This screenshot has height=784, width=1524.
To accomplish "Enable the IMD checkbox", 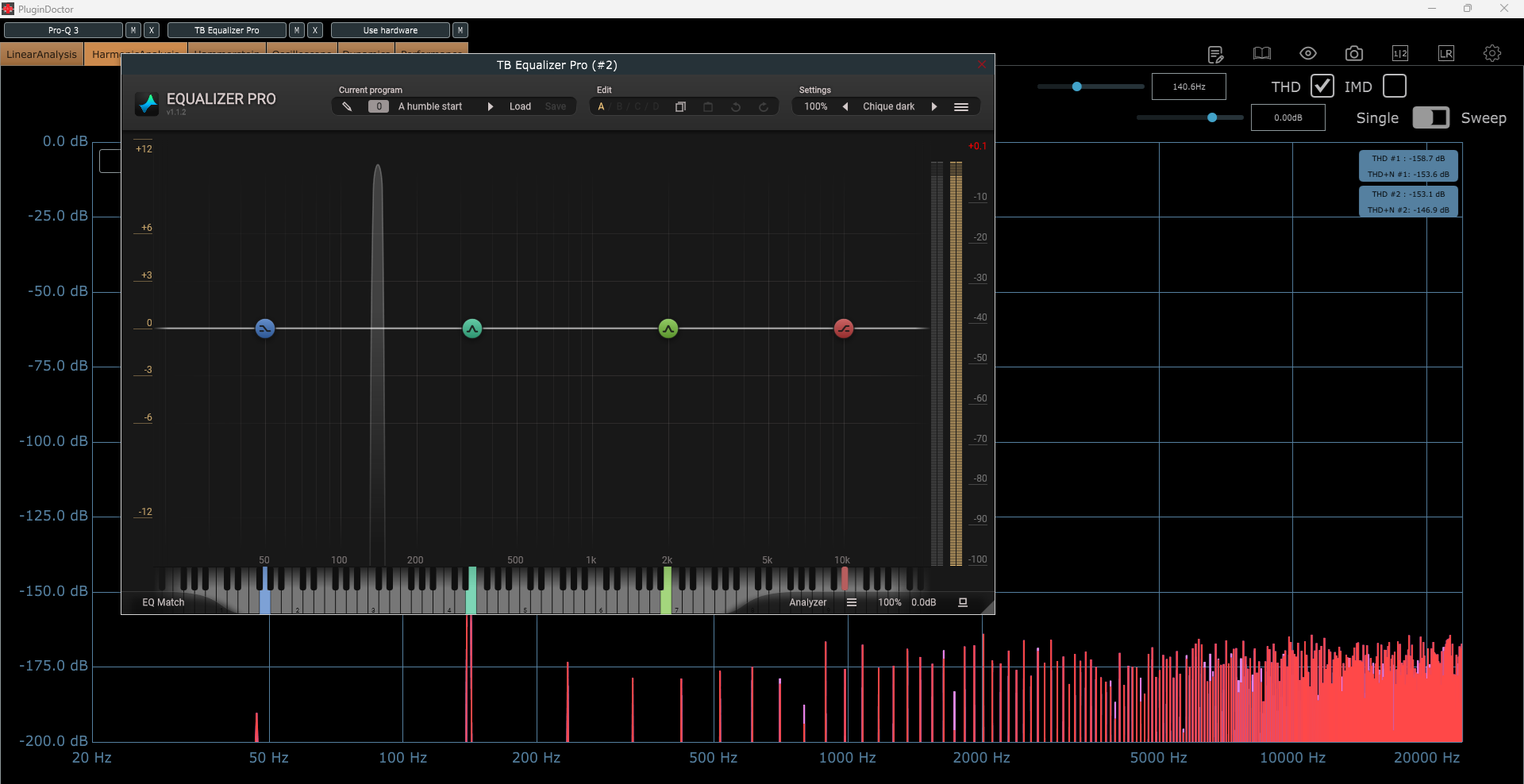I will [x=1395, y=86].
